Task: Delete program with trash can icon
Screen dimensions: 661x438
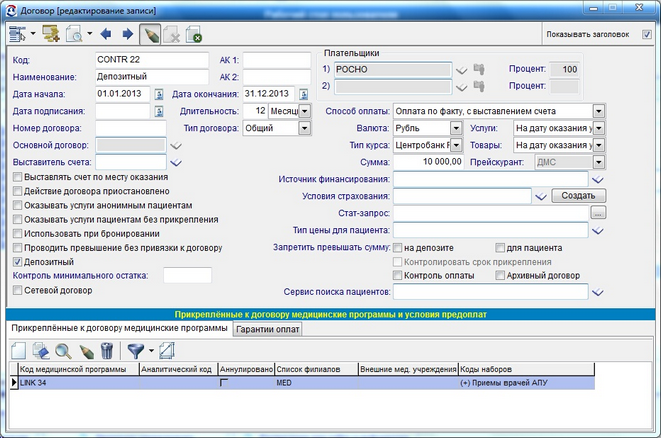Action: coord(107,351)
